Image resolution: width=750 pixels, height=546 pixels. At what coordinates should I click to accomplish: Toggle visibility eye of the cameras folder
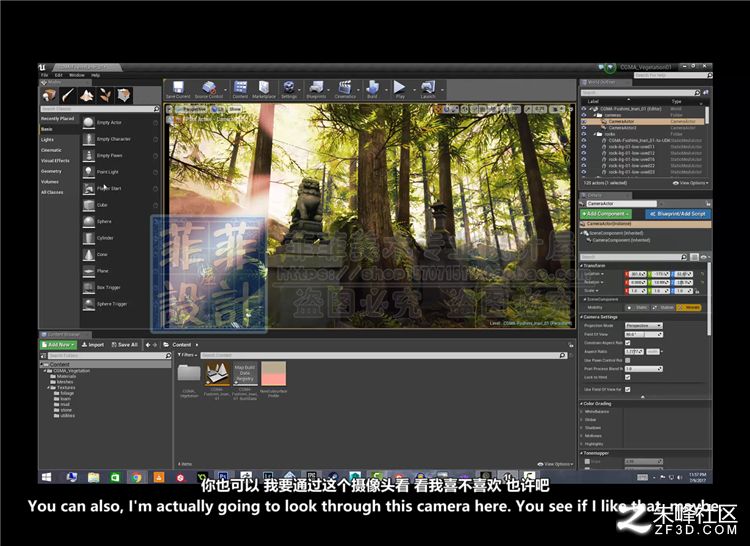(584, 115)
